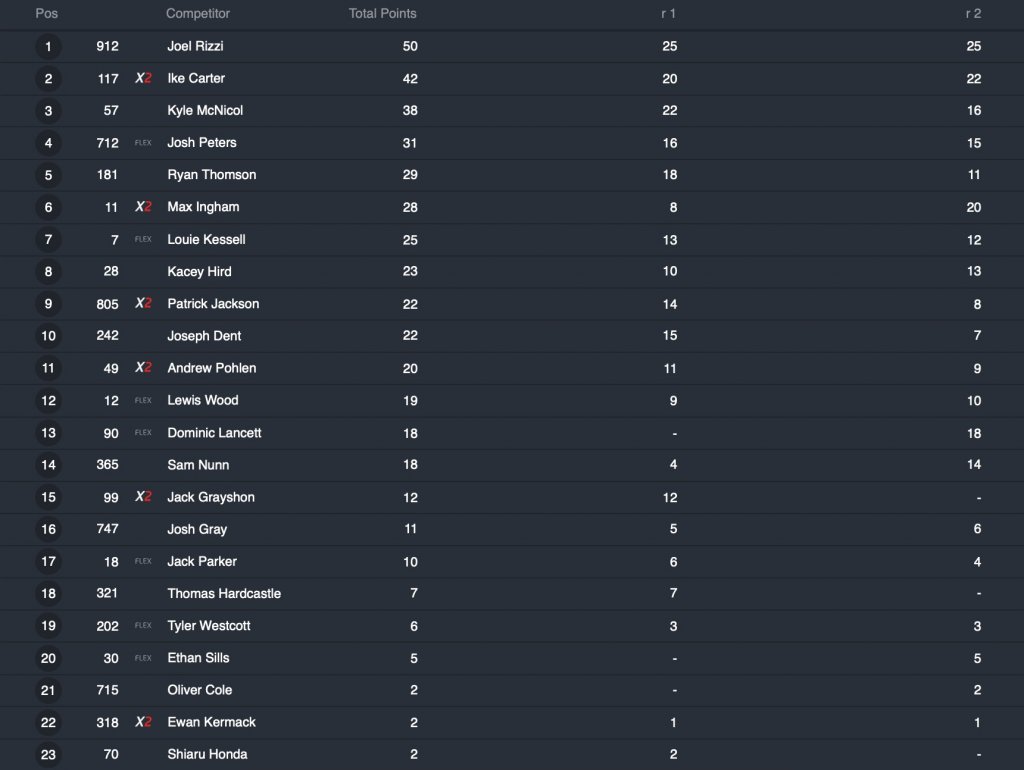
Task: Open Thomas Hardcastle's entry
Action: (224, 594)
